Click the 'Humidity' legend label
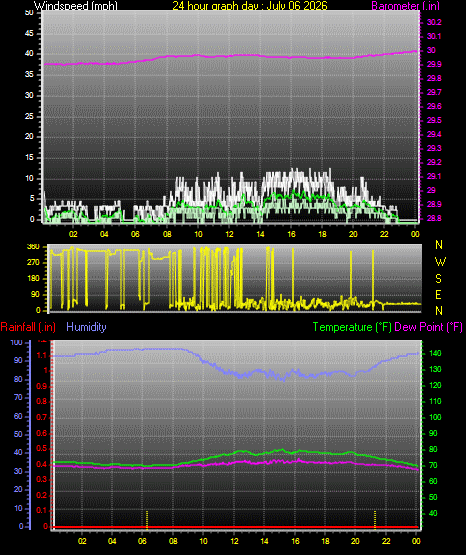The height and width of the screenshot is (555, 466). click(x=86, y=327)
